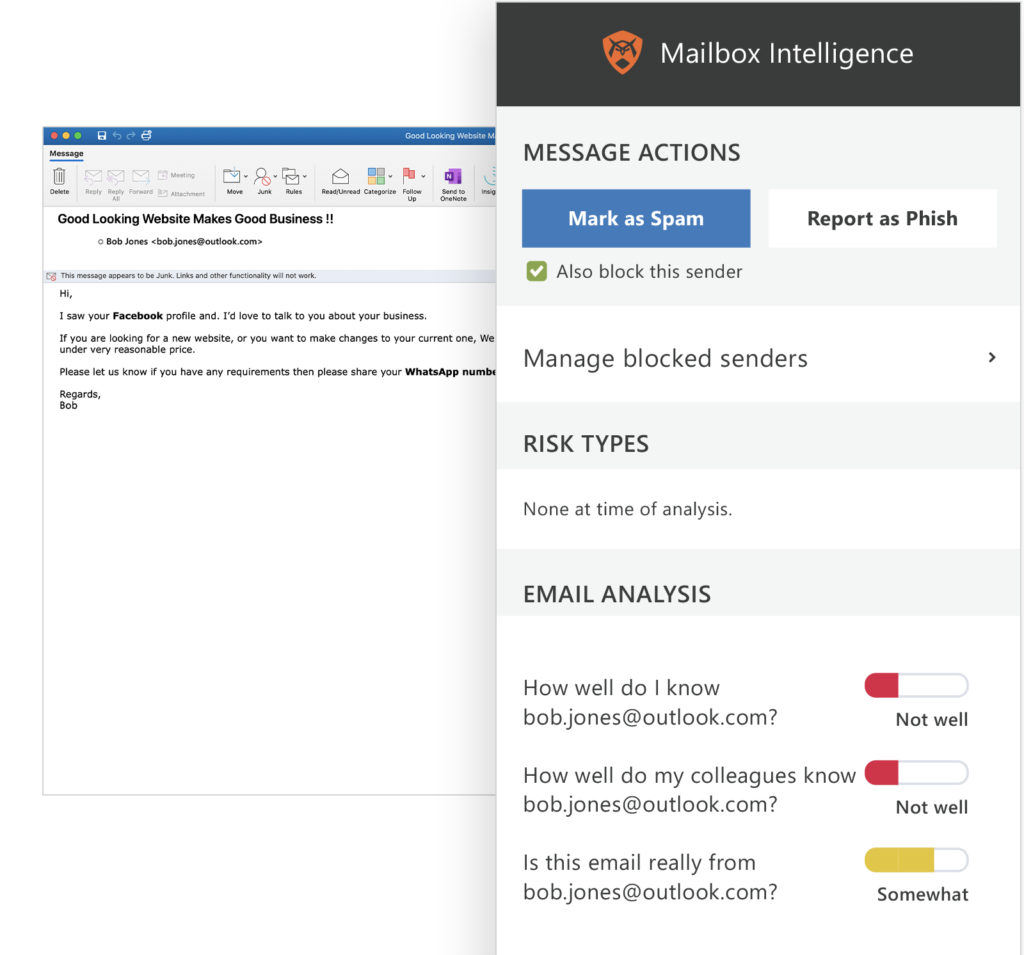
Task: Click sender Bob Jones email address
Action: (206, 242)
